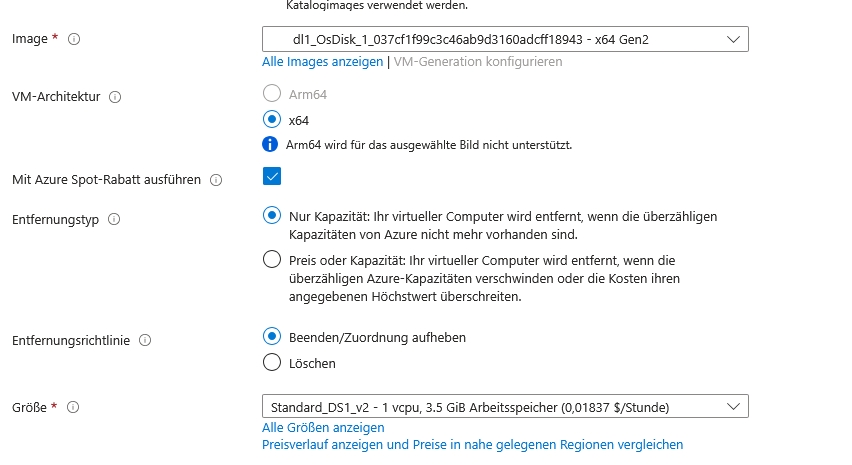Screen dimensions: 852x465
Task: Open the Image dropdown
Action: (505, 39)
